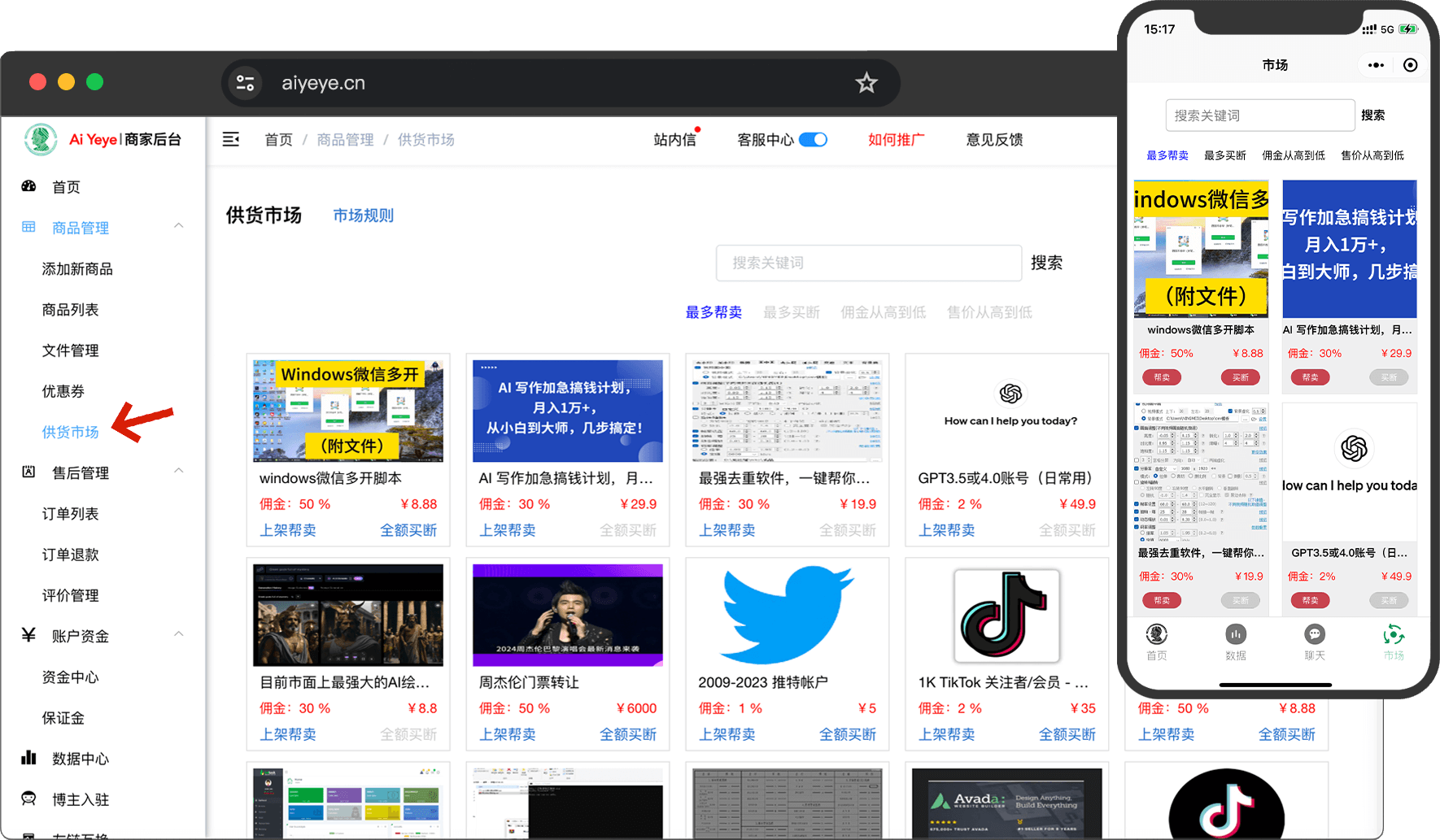
Task: Click the ChatGPT logo on GPT3.5或4.0账号 card
Action: pyautogui.click(x=1010, y=394)
